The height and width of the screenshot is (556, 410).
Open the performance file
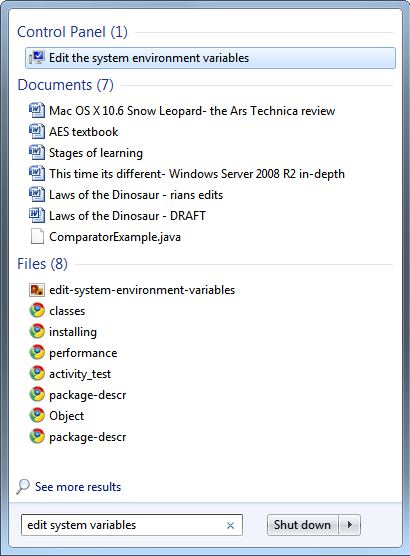click(83, 353)
